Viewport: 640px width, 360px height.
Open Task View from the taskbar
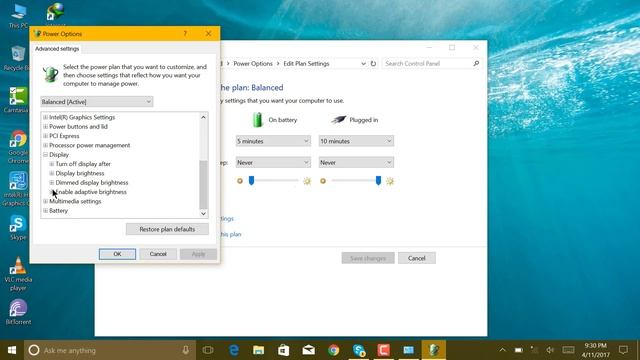(x=208, y=350)
